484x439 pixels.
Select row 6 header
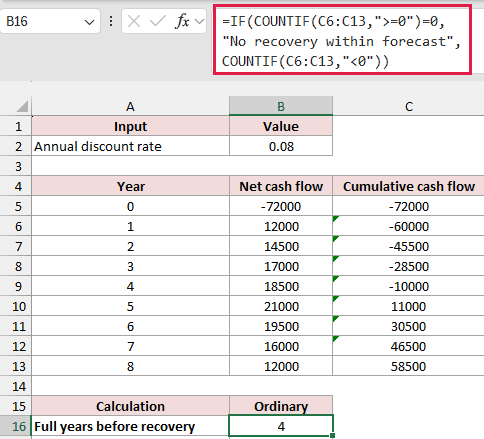[x=16, y=226]
